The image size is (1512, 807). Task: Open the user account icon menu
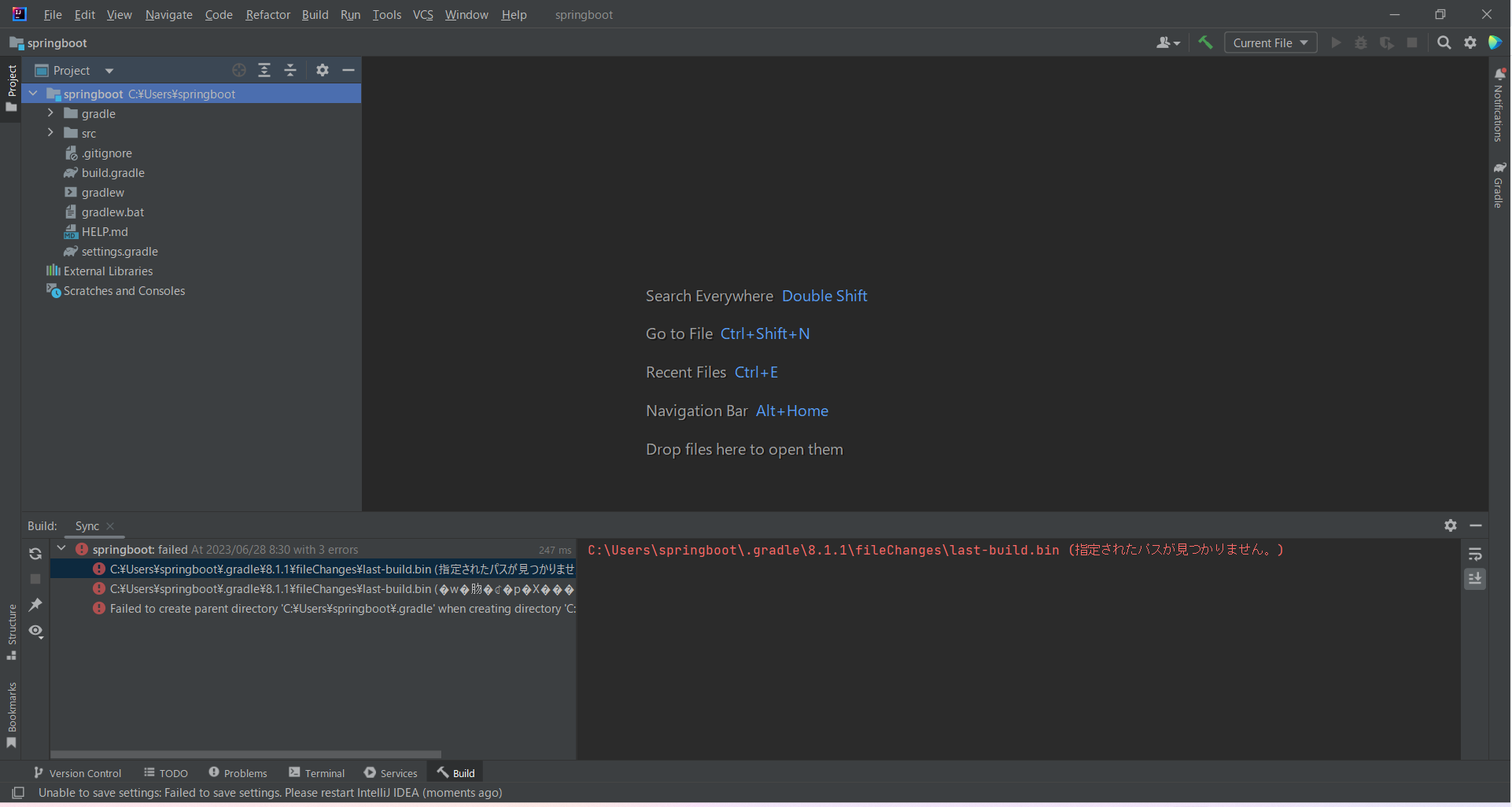click(1167, 42)
